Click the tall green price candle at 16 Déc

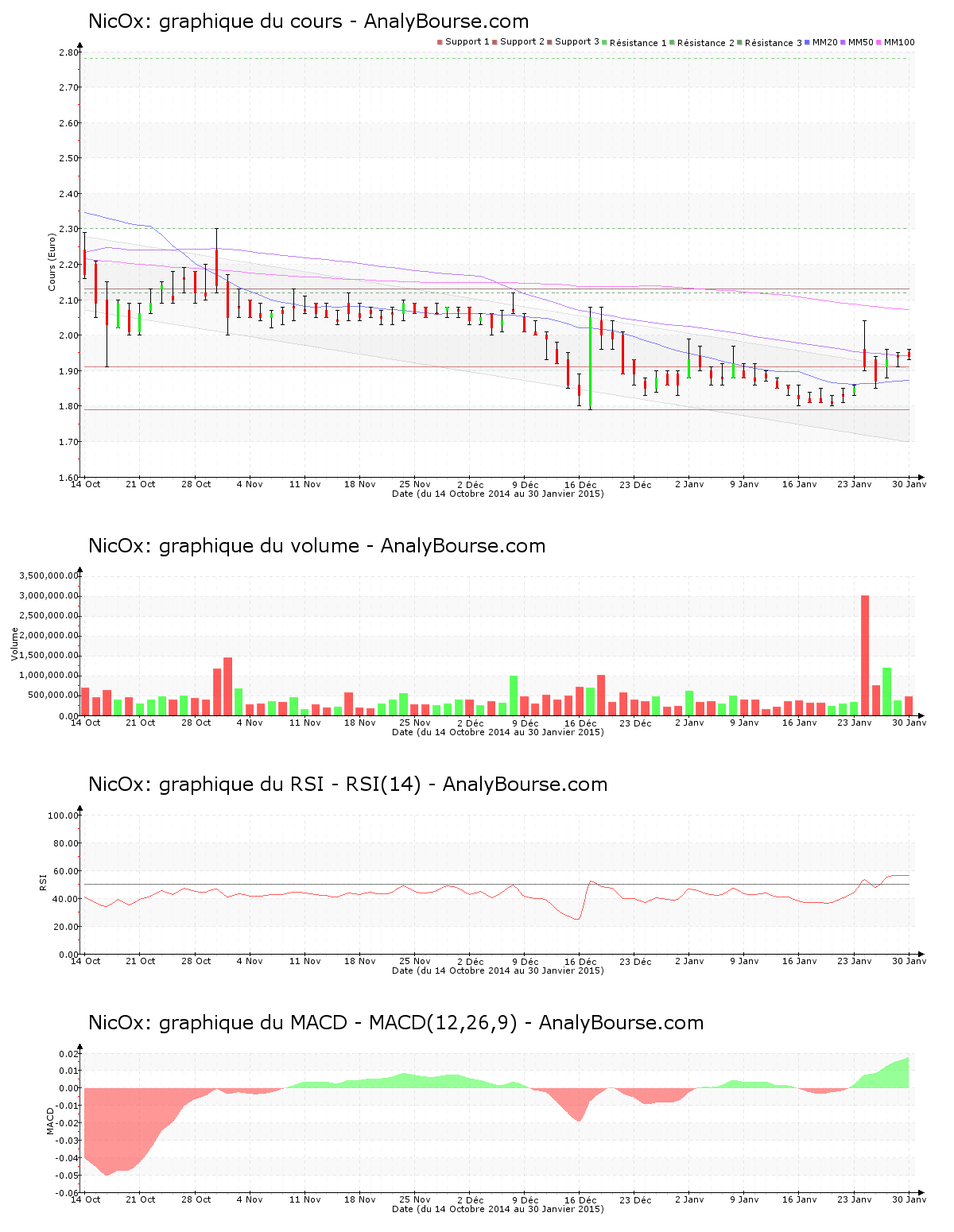591,362
